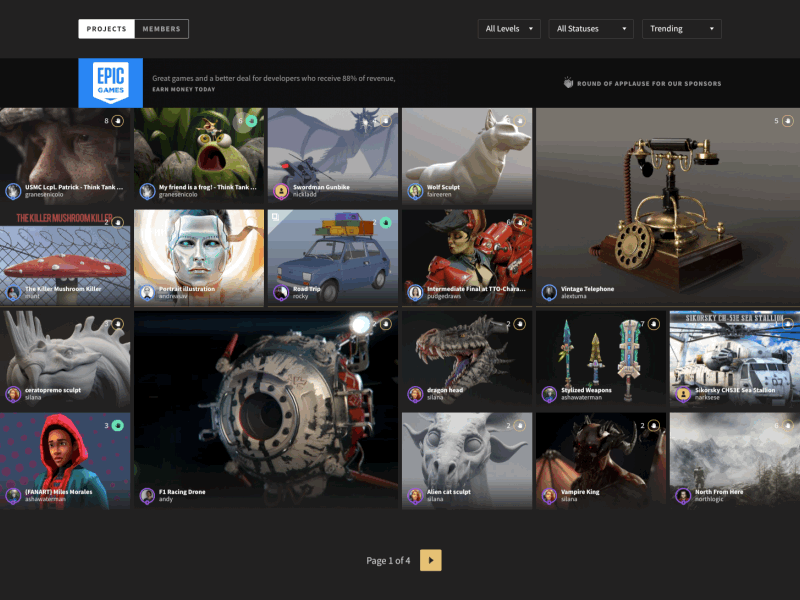800x600 pixels.
Task: Click the applause icon on USMC Lcpl. Patrick
Action: click(117, 122)
